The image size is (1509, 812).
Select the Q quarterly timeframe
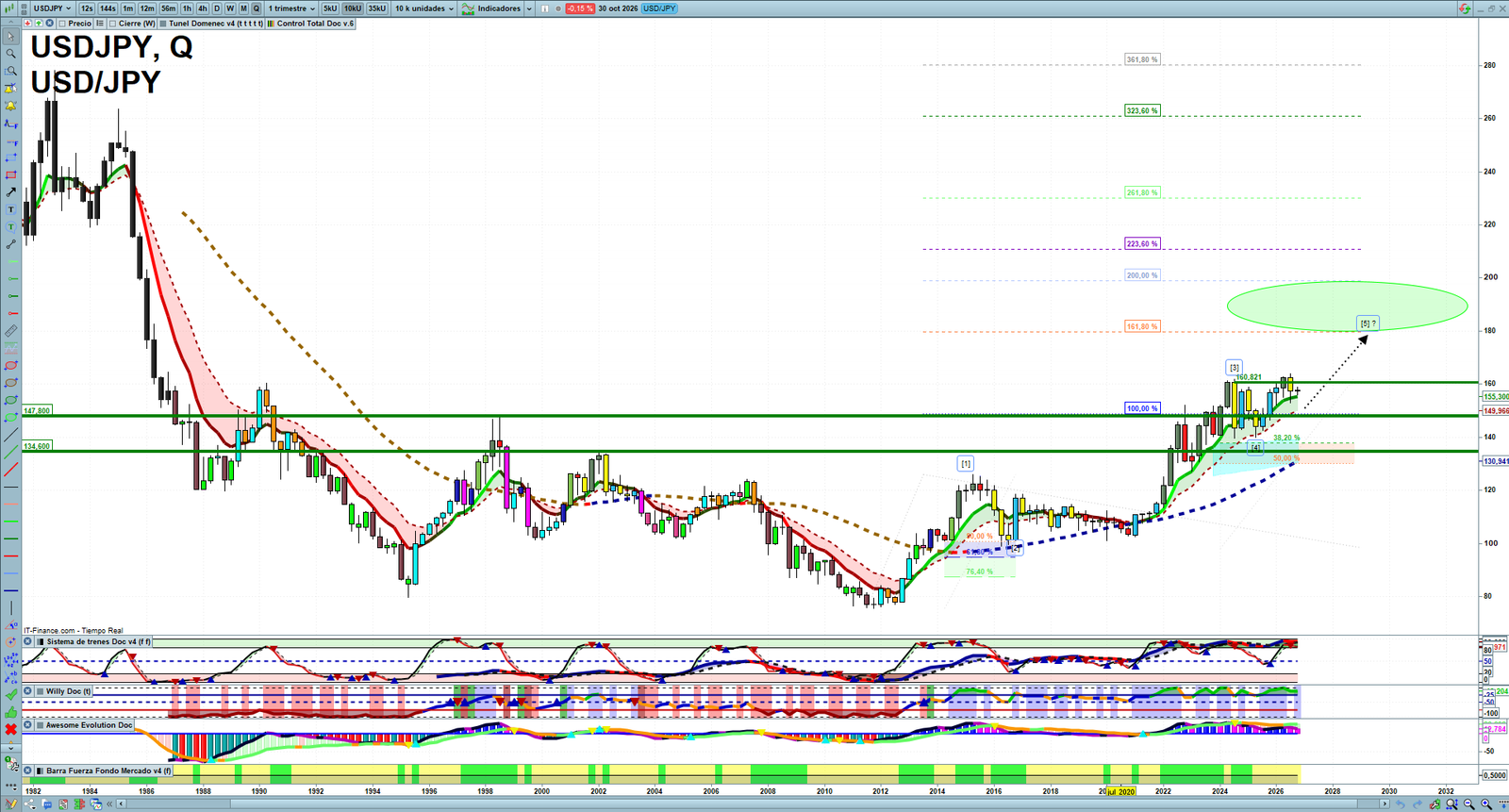256,8
